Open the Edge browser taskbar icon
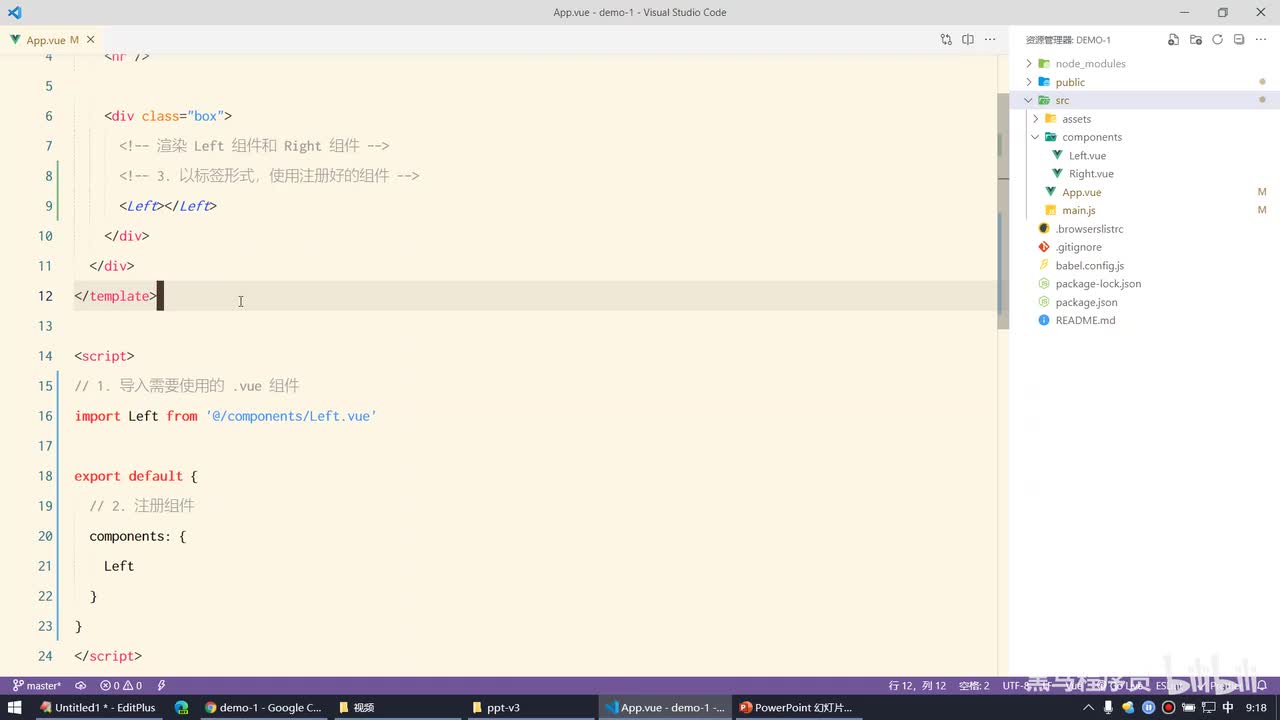This screenshot has width=1280, height=720. tap(181, 707)
